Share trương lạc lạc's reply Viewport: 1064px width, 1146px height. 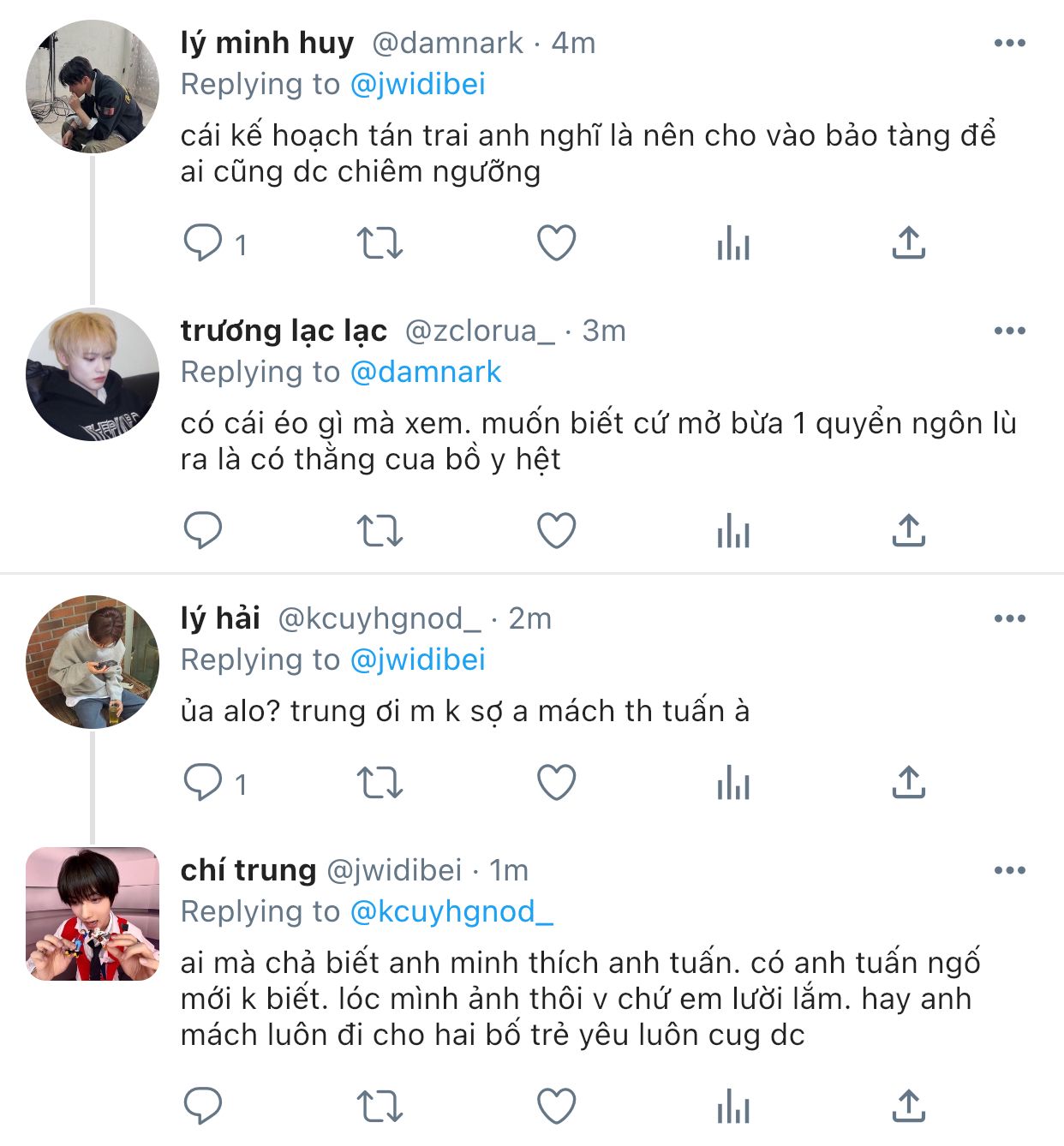(x=908, y=531)
